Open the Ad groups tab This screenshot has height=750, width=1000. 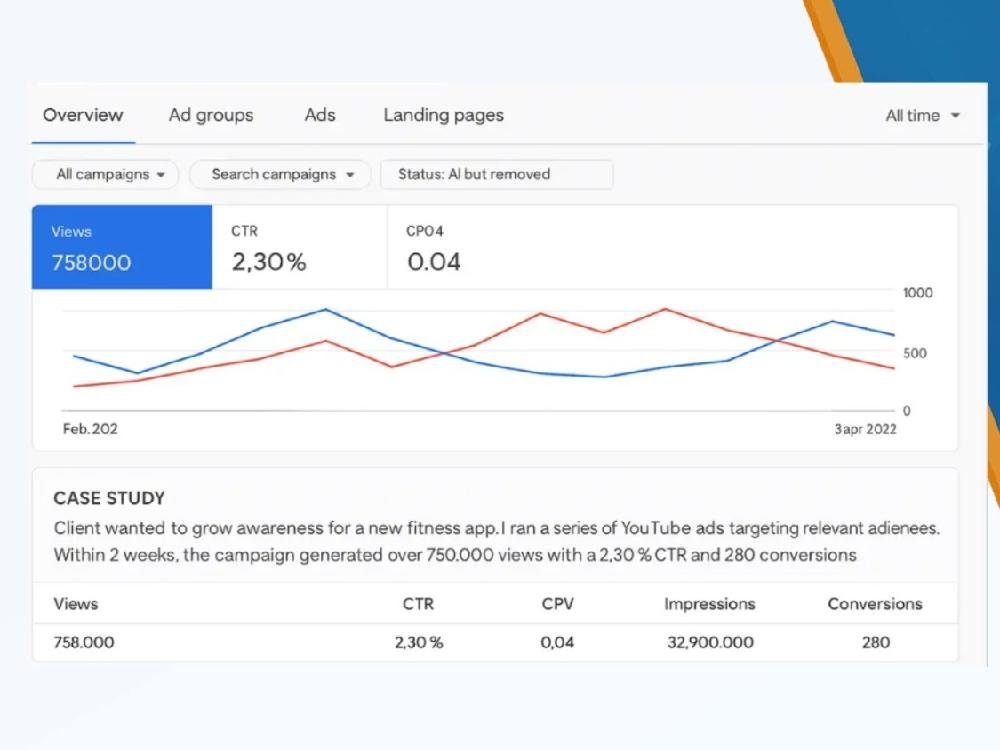tap(211, 115)
